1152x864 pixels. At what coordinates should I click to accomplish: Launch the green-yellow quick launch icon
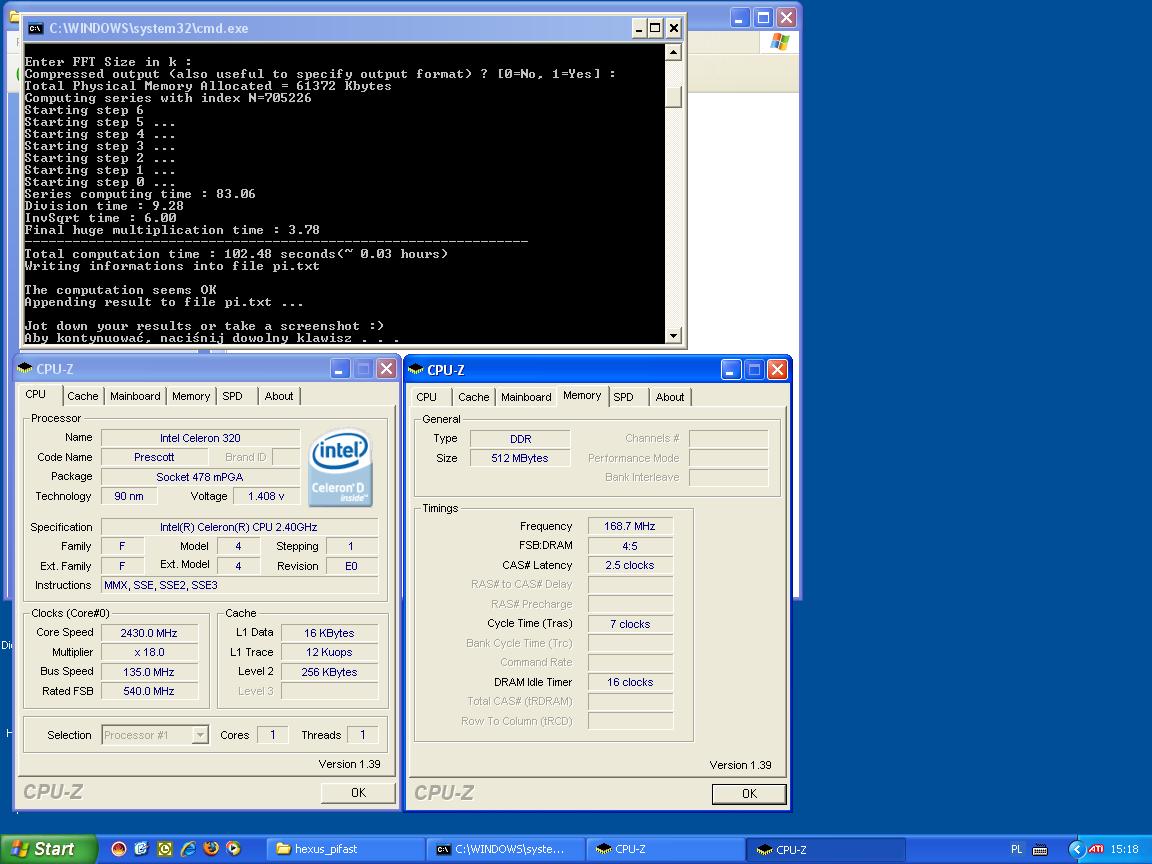165,849
